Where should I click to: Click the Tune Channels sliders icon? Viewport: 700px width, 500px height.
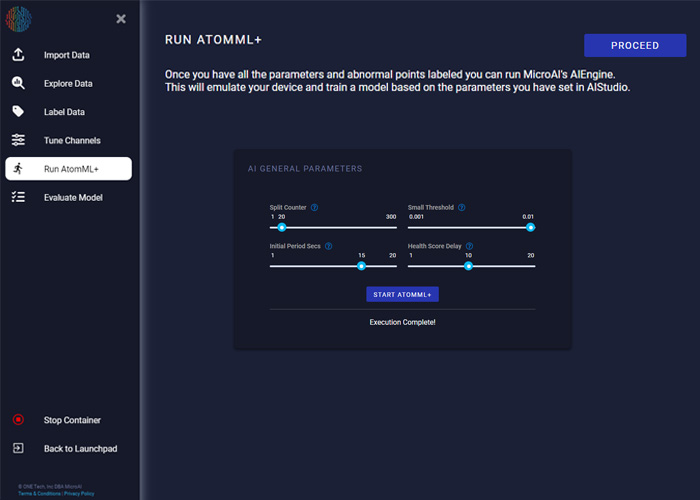(x=18, y=140)
